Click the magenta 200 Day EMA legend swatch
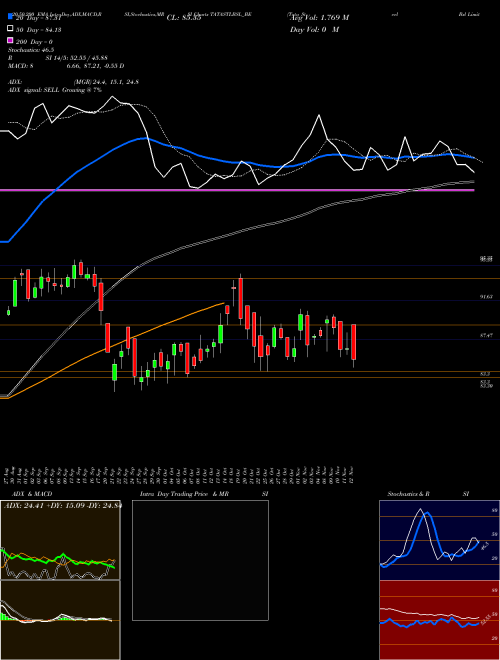The width and height of the screenshot is (500, 660). [10, 41]
